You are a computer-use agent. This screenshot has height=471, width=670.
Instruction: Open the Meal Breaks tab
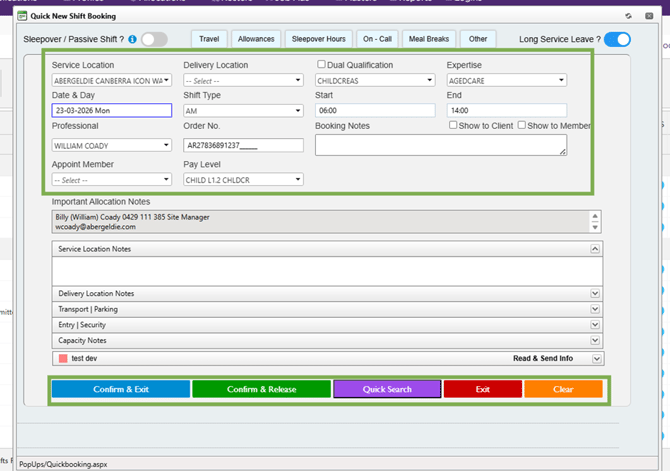[430, 40]
